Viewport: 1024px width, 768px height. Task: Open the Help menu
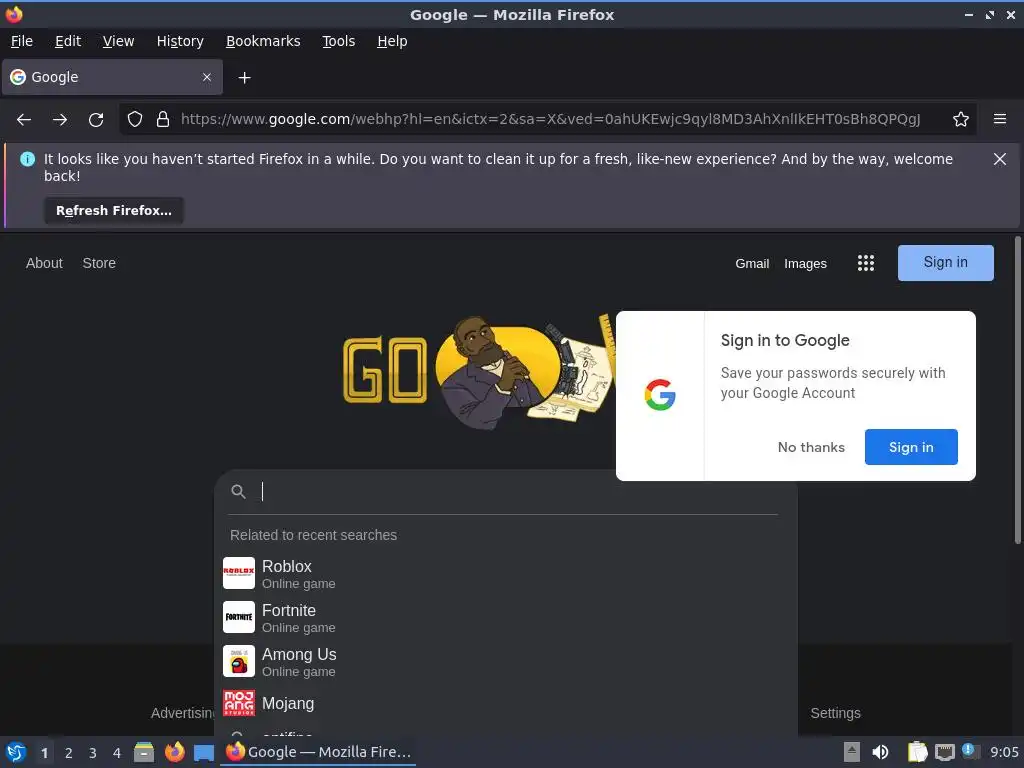[x=392, y=41]
